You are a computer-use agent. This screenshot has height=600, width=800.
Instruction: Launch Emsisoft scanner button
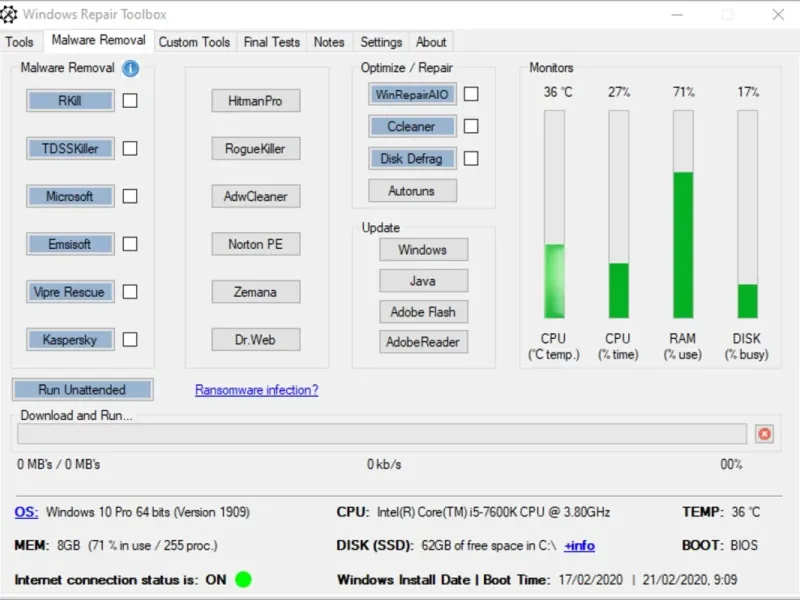coord(70,244)
